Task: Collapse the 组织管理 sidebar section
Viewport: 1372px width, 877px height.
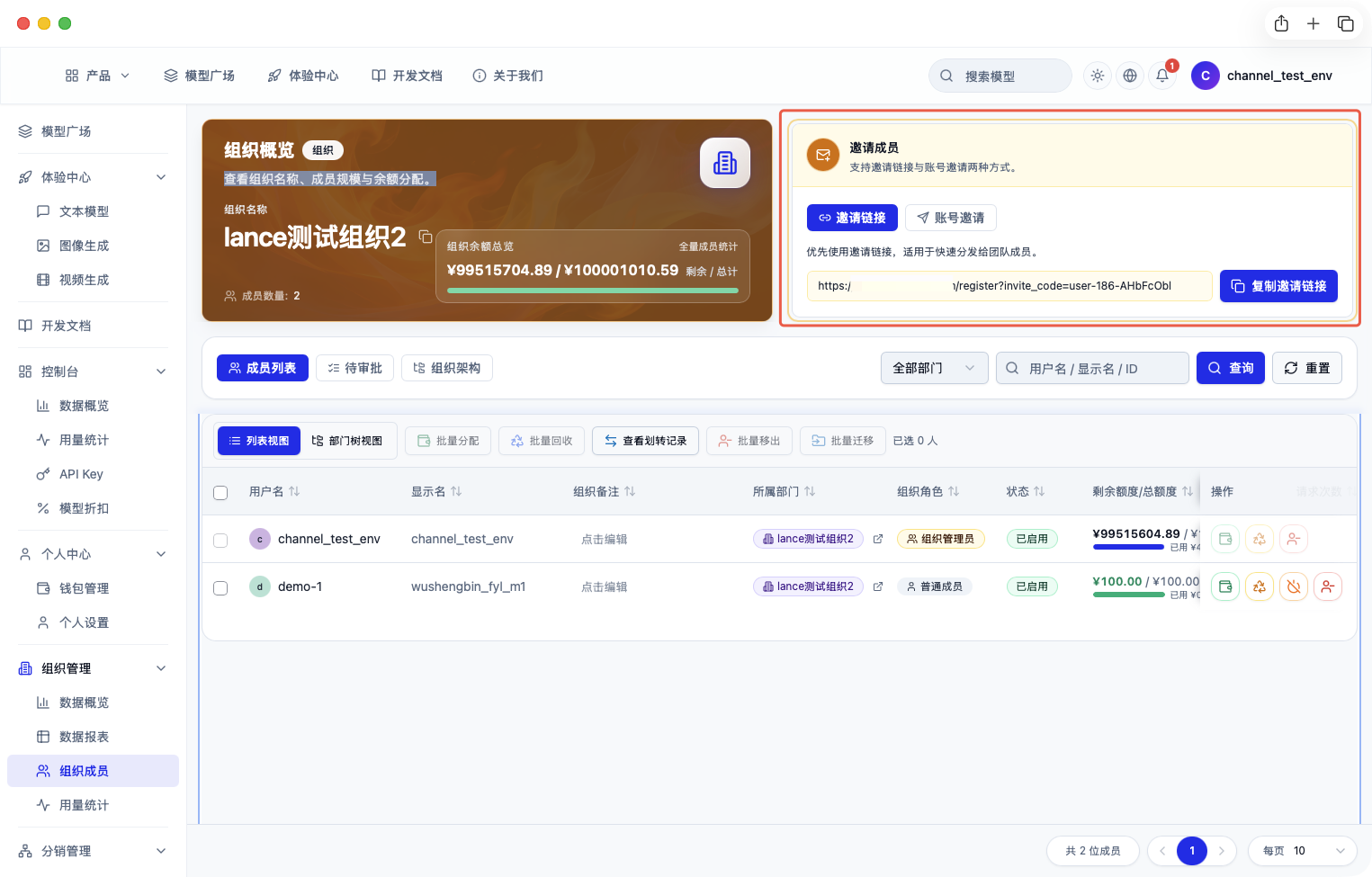Action: [161, 668]
